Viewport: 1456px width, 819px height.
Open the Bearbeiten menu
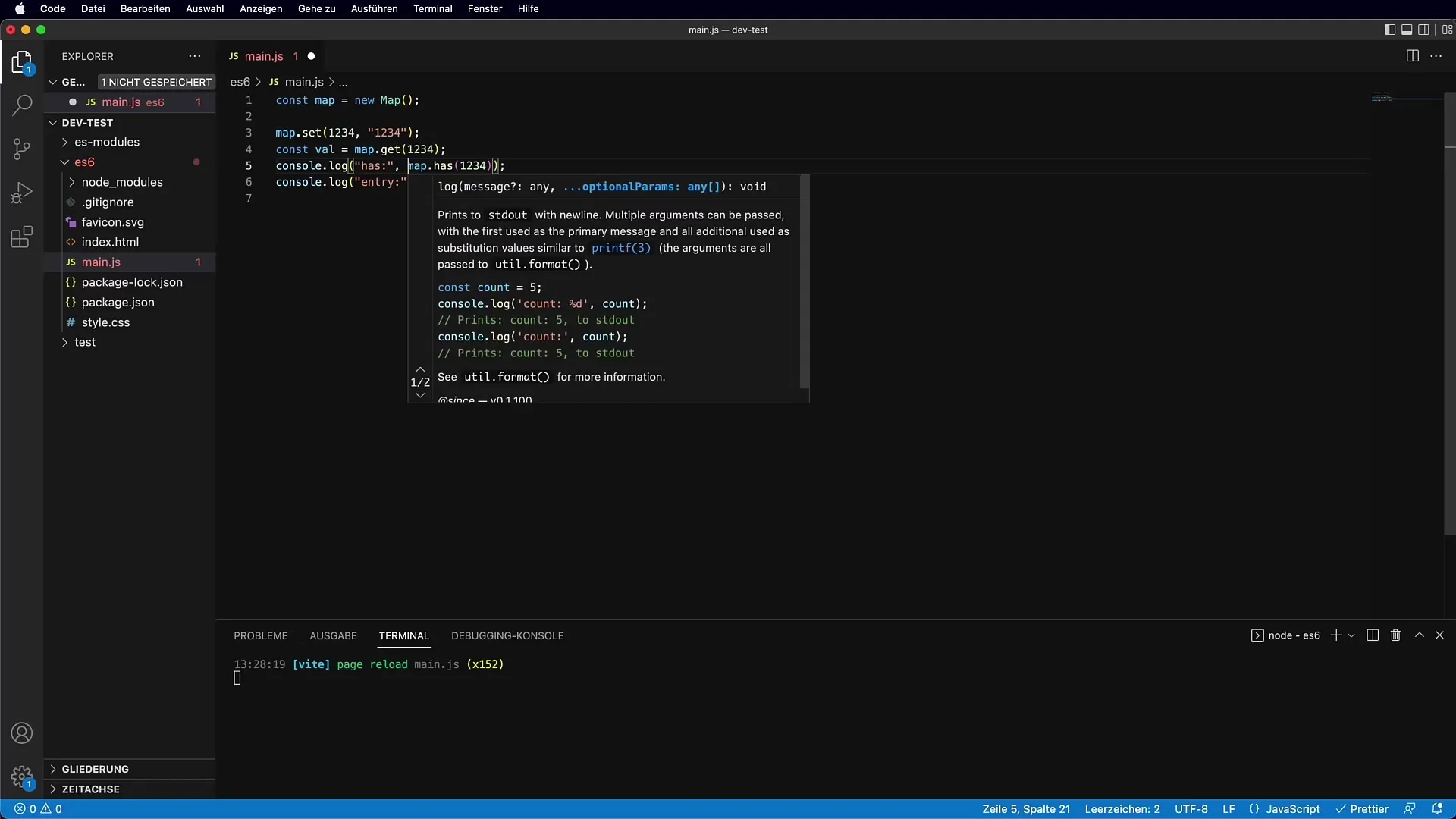[x=145, y=8]
